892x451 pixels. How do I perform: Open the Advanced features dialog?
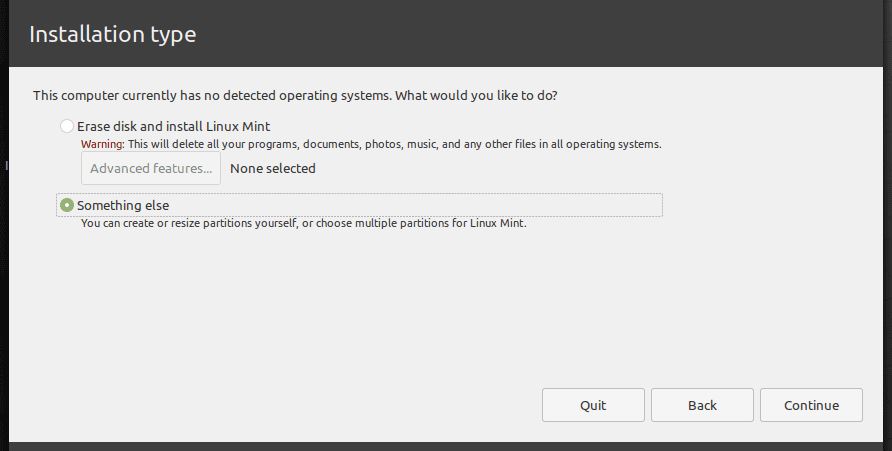click(x=151, y=168)
